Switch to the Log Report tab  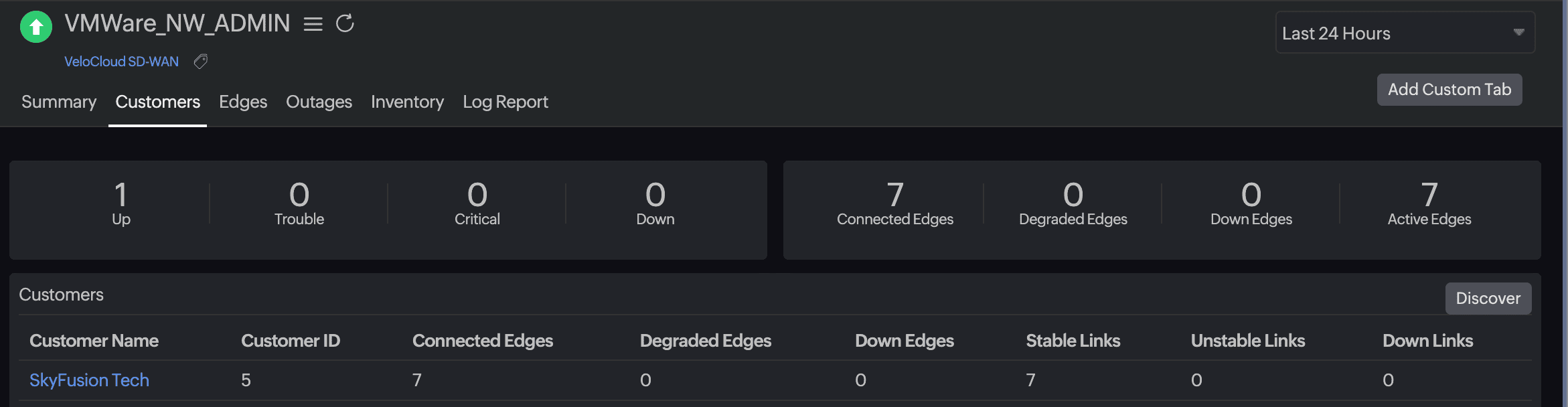[505, 102]
